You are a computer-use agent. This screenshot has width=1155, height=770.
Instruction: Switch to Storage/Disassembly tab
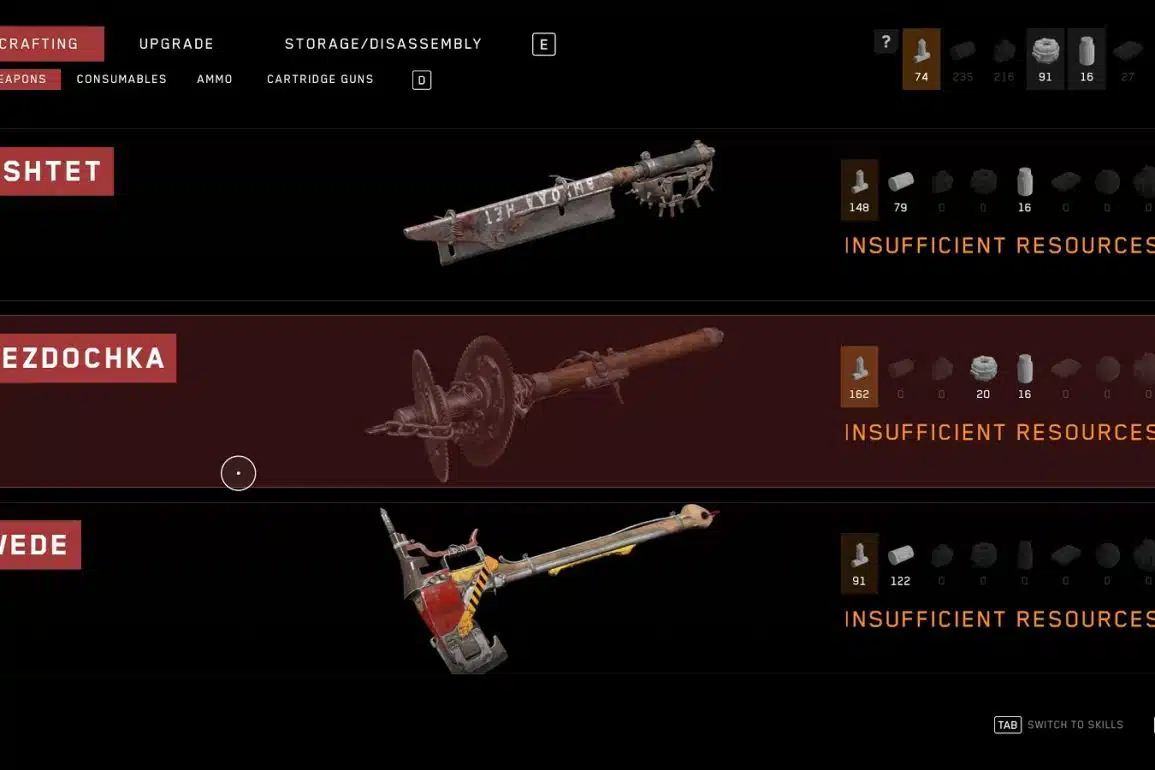(x=383, y=44)
